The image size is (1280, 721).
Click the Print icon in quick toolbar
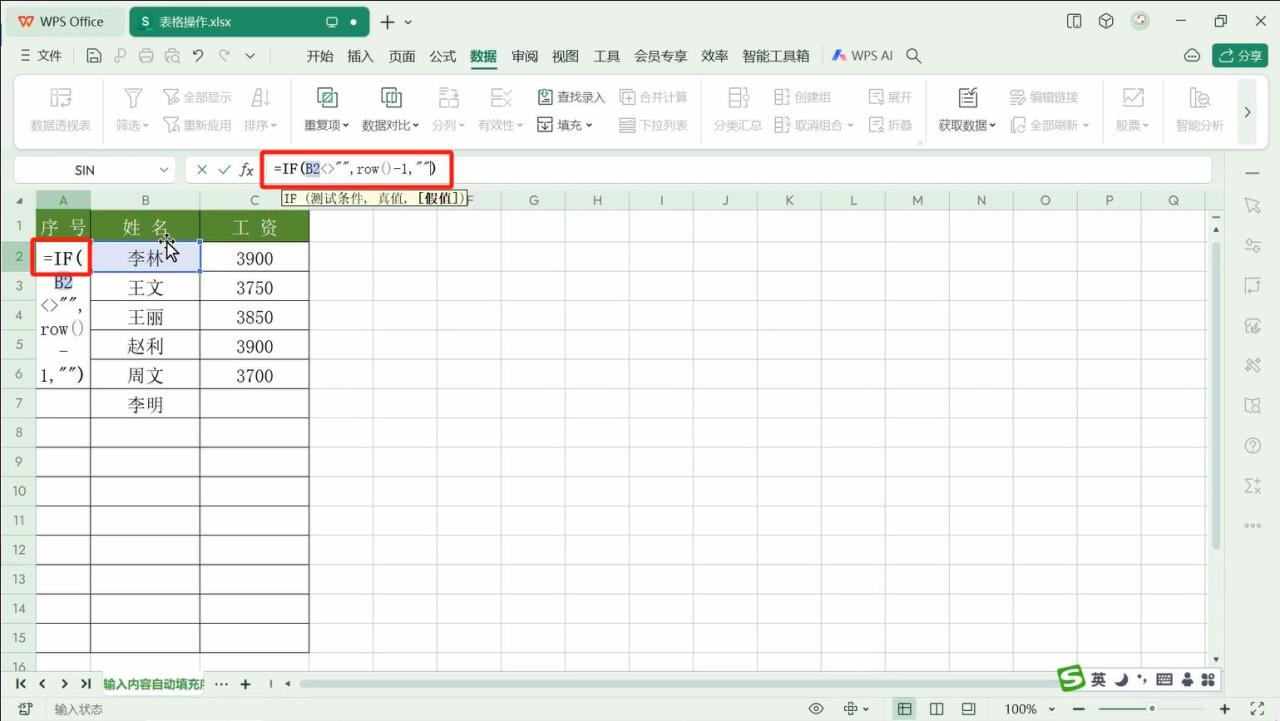tap(147, 56)
